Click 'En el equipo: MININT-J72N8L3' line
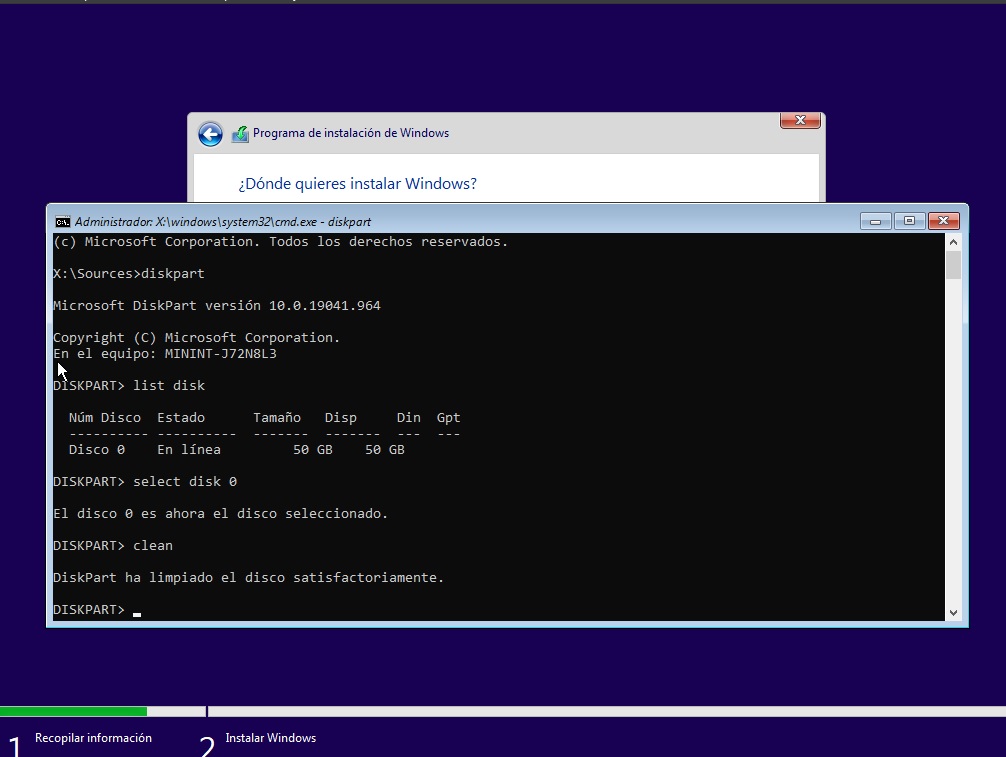 click(165, 354)
